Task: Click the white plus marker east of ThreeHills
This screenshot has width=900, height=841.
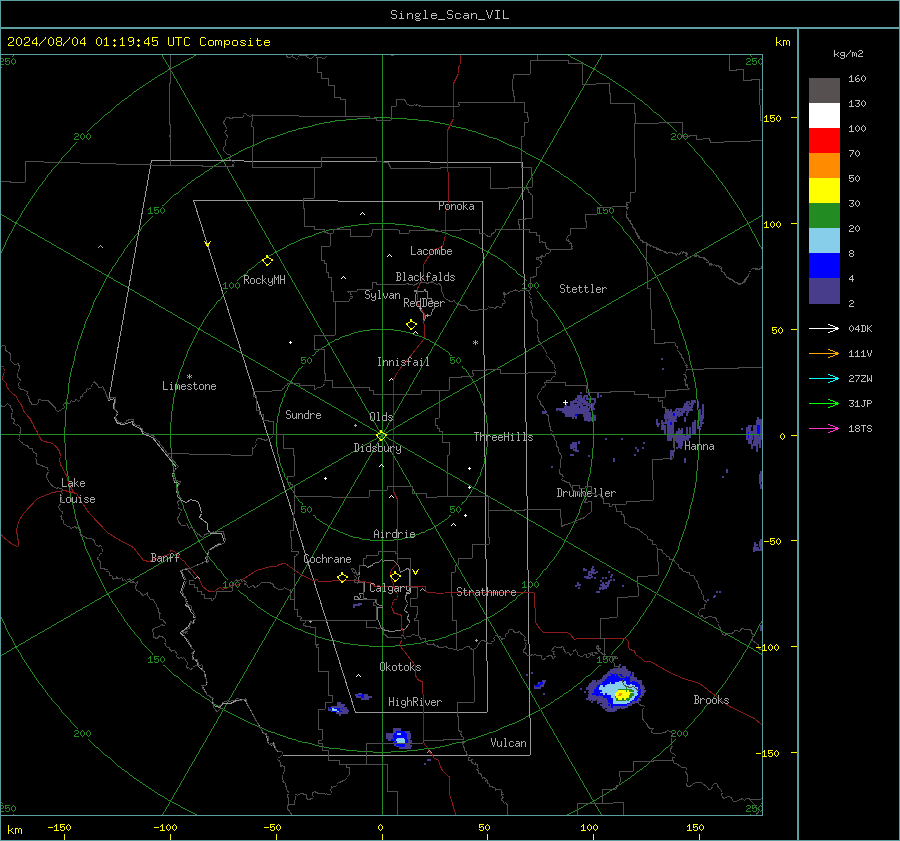Action: (x=565, y=403)
